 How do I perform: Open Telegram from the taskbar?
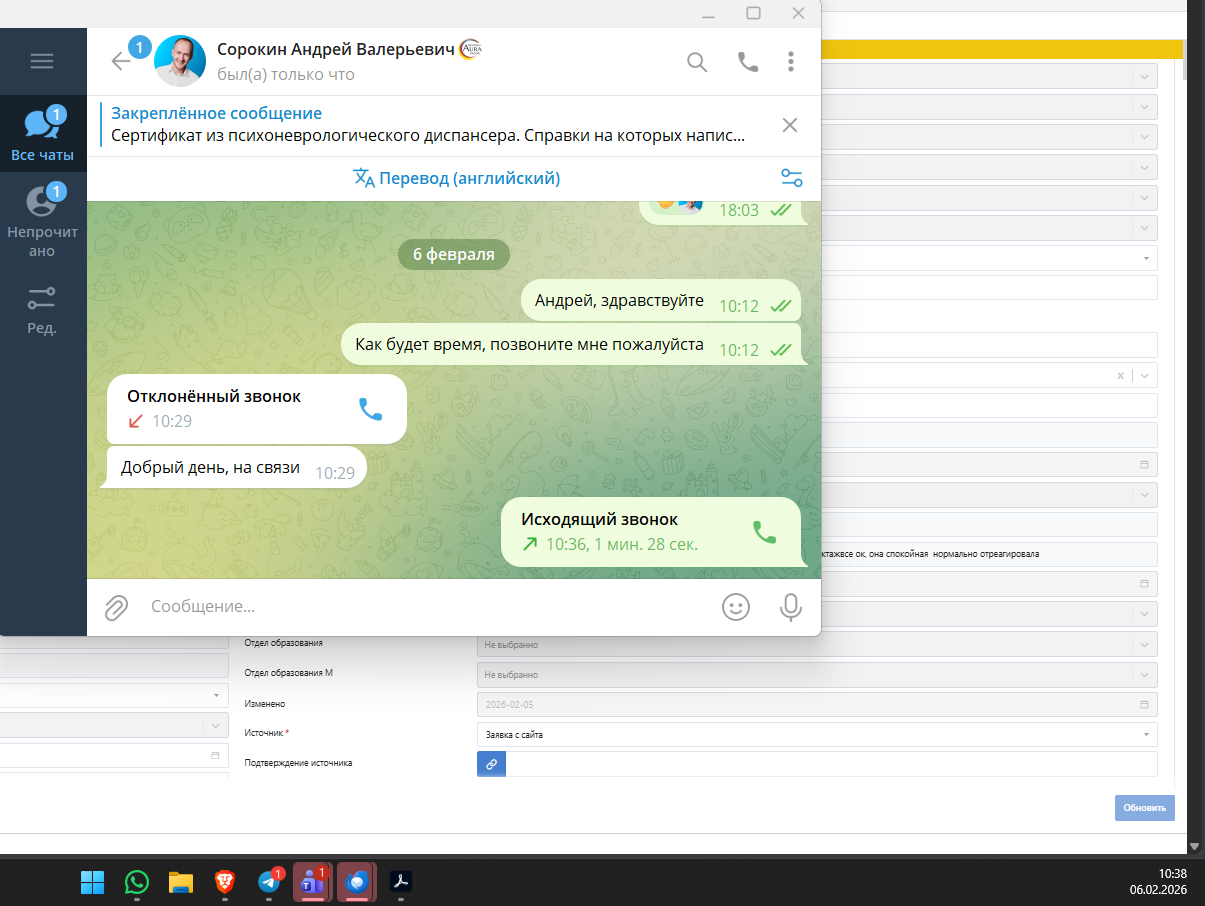269,882
